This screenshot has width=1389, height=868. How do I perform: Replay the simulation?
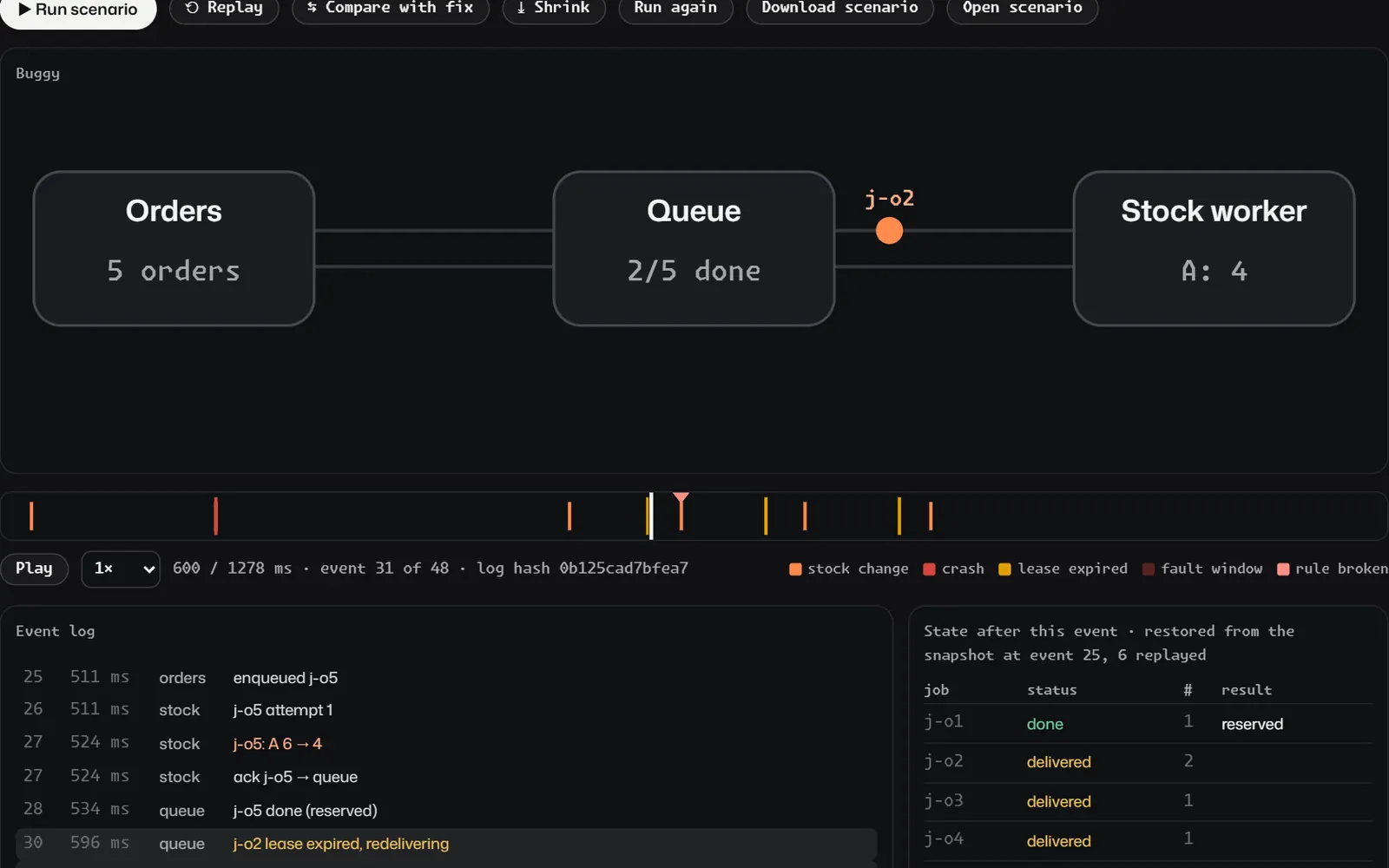tap(224, 9)
